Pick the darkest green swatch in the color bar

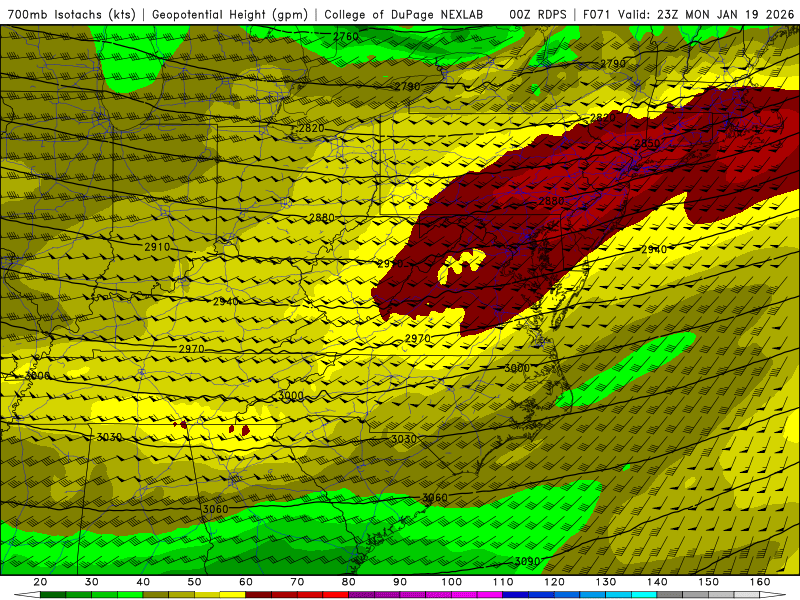pyautogui.click(x=53, y=594)
